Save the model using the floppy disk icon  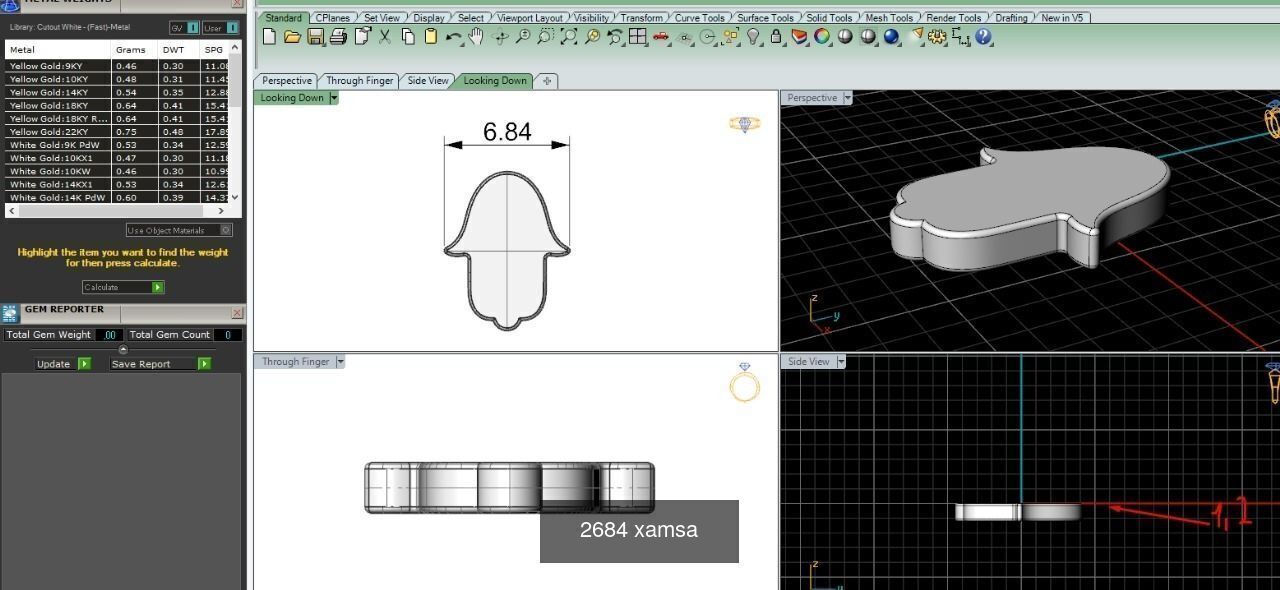click(x=315, y=37)
